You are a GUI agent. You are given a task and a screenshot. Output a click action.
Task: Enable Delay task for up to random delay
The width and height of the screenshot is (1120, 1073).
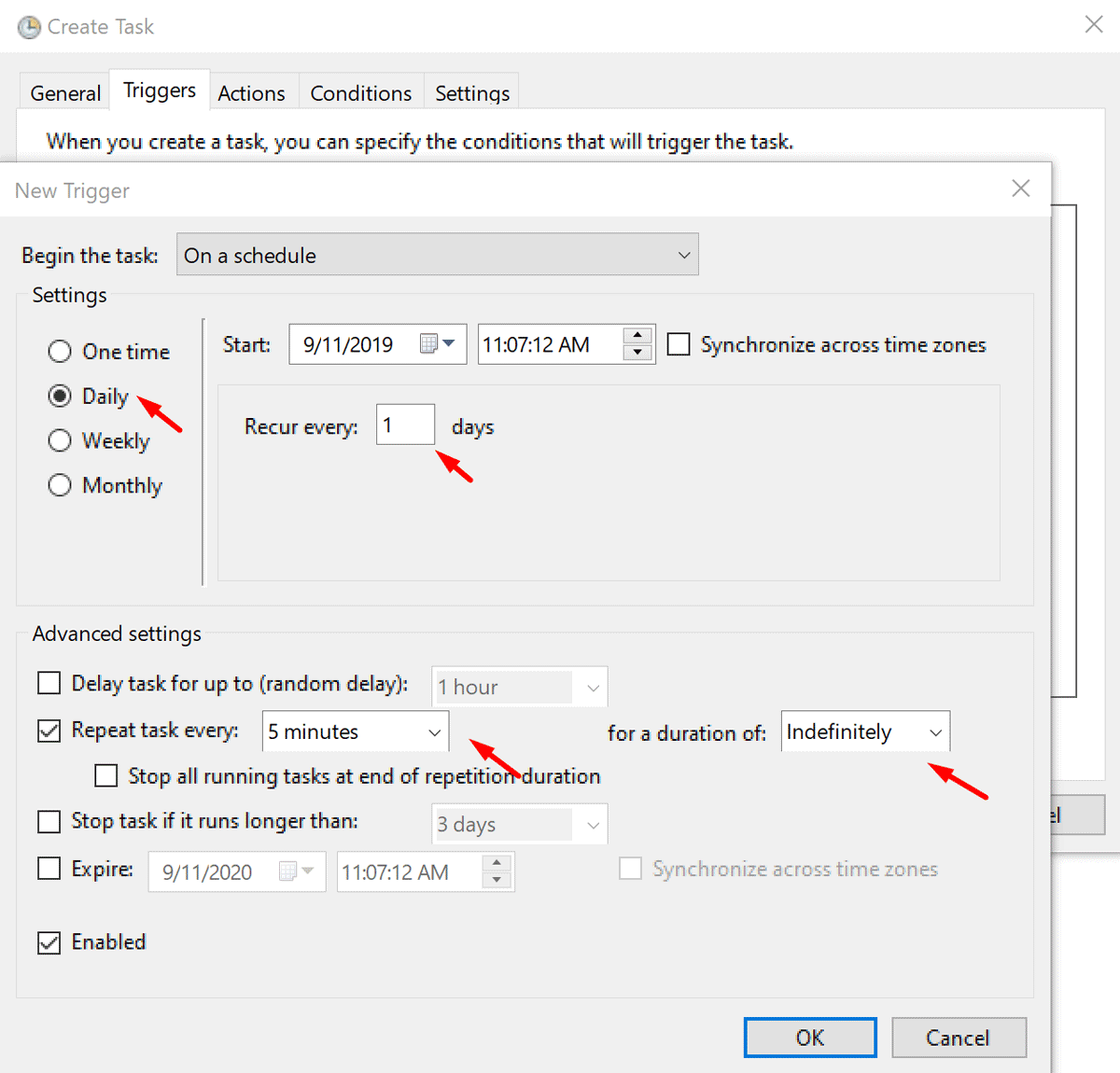(x=49, y=684)
